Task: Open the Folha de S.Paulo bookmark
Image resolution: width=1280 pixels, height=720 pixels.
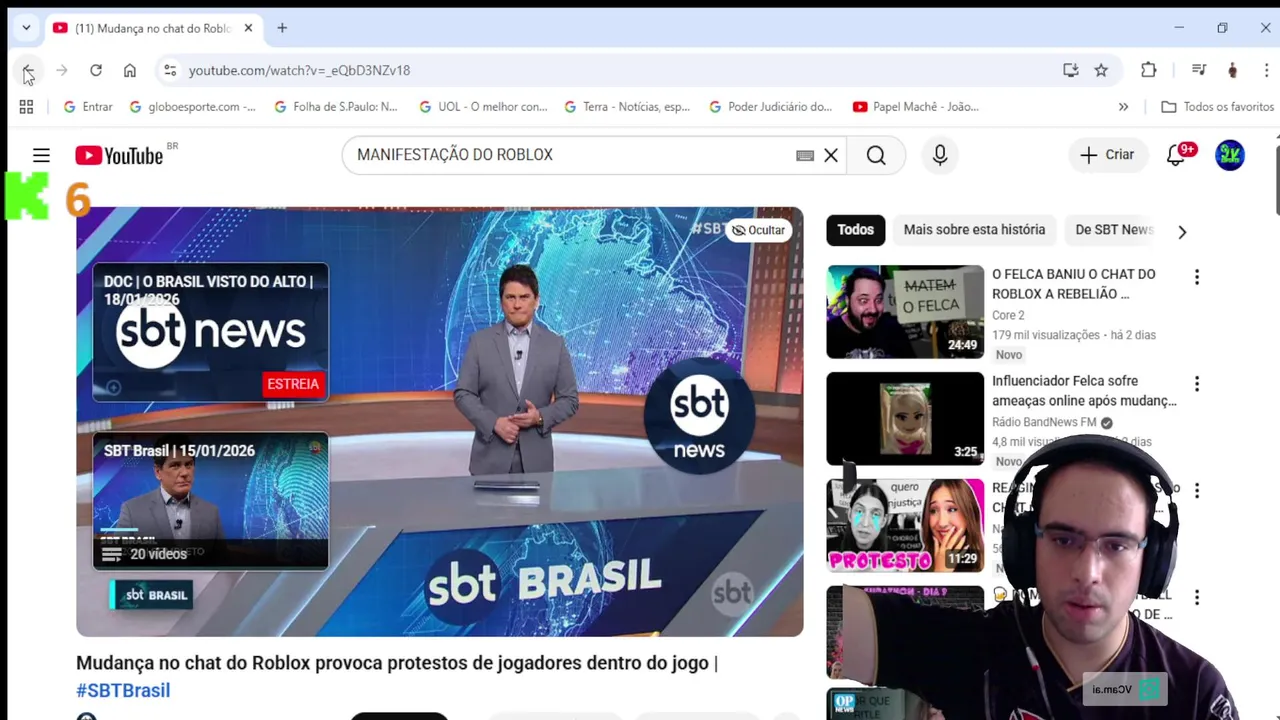Action: (336, 107)
